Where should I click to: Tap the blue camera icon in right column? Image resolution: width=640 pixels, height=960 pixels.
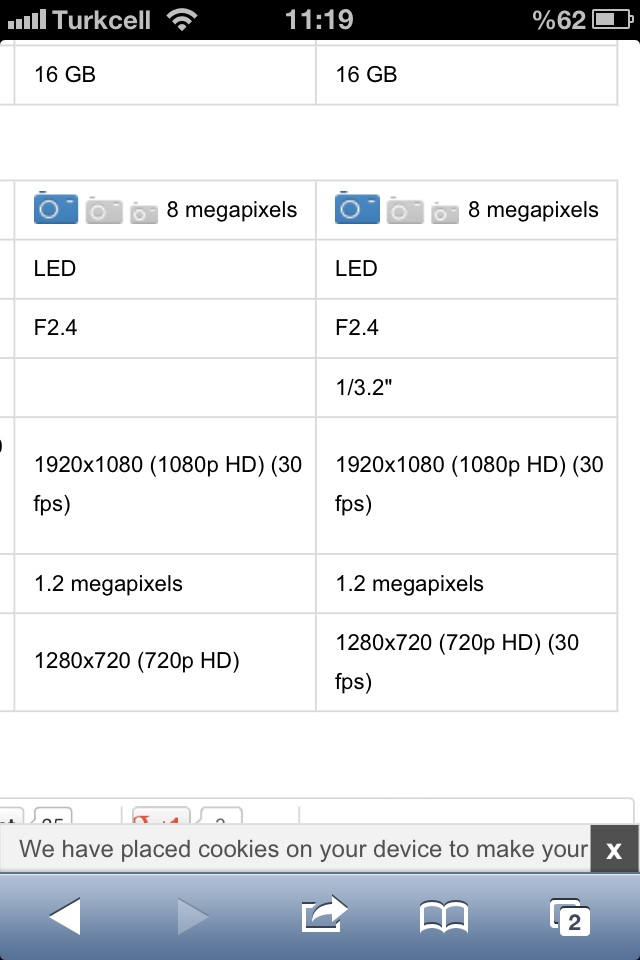click(357, 208)
